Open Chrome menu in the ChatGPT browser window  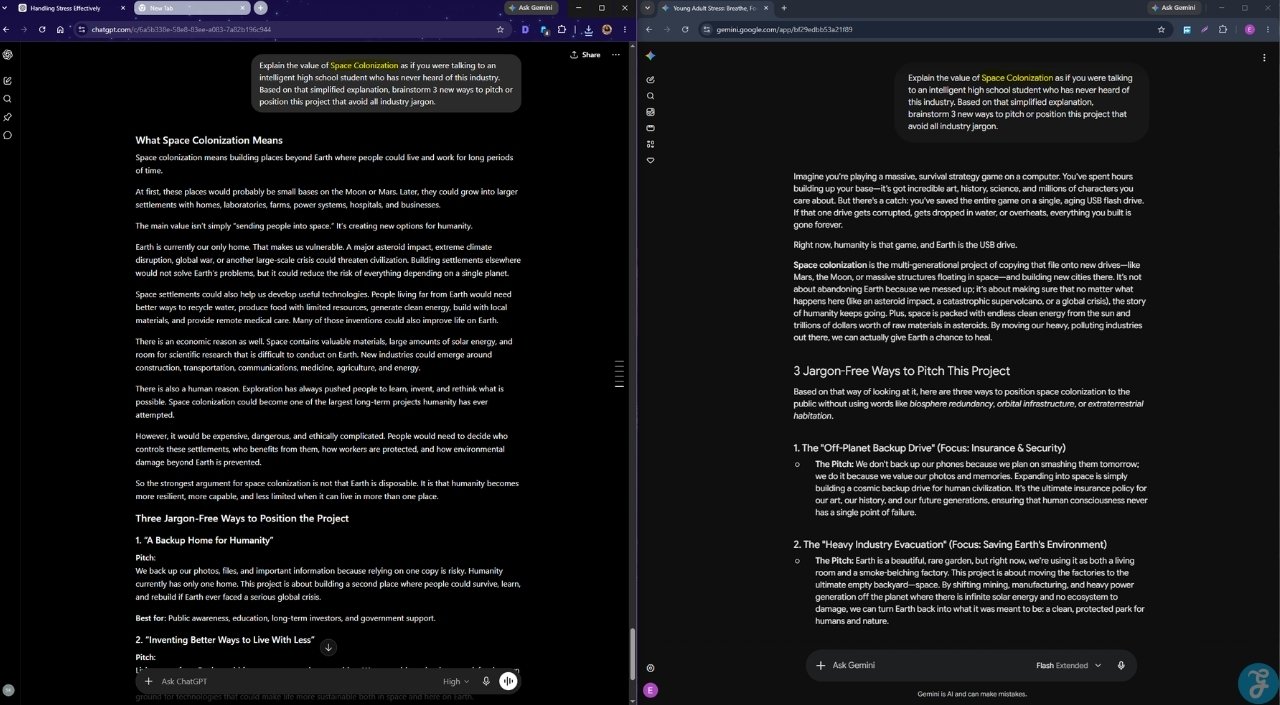coord(626,29)
